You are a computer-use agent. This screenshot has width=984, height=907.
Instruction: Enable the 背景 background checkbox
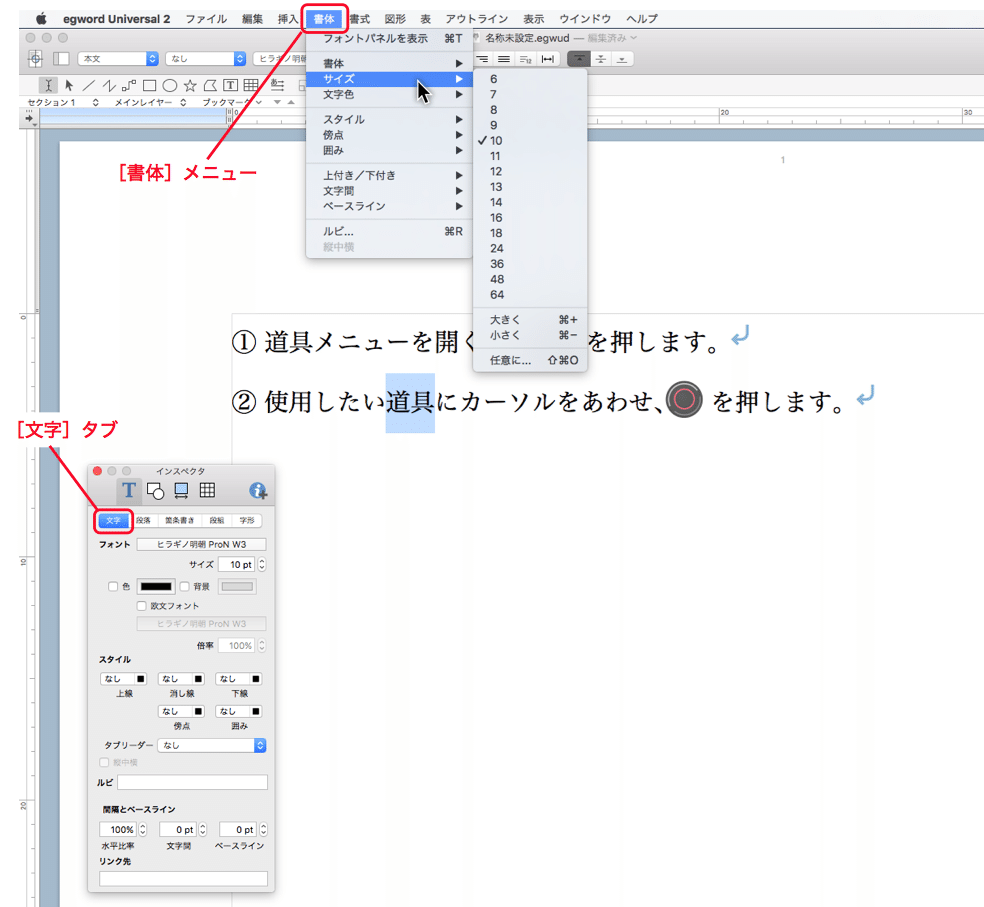(184, 586)
